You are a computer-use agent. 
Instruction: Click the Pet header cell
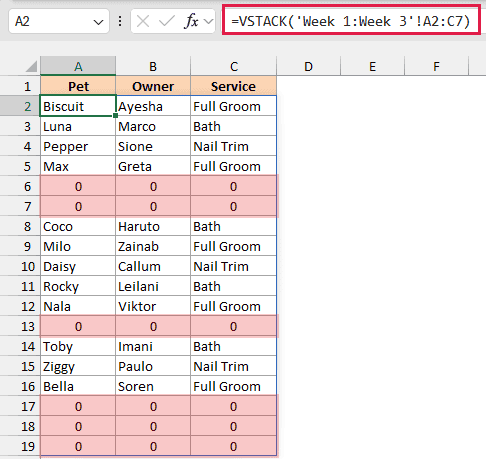pyautogui.click(x=78, y=86)
